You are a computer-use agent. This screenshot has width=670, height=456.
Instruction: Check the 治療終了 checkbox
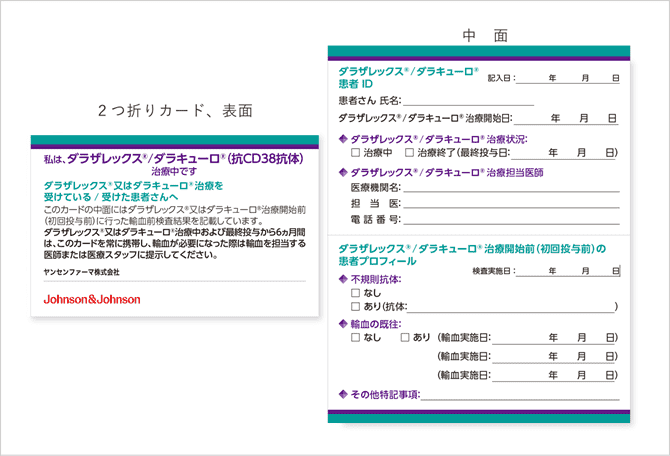coord(409,153)
